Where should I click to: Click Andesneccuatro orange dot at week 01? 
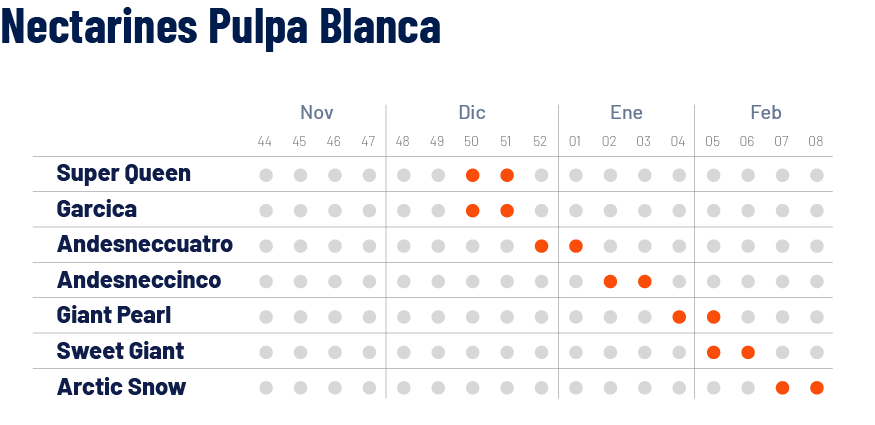point(576,246)
